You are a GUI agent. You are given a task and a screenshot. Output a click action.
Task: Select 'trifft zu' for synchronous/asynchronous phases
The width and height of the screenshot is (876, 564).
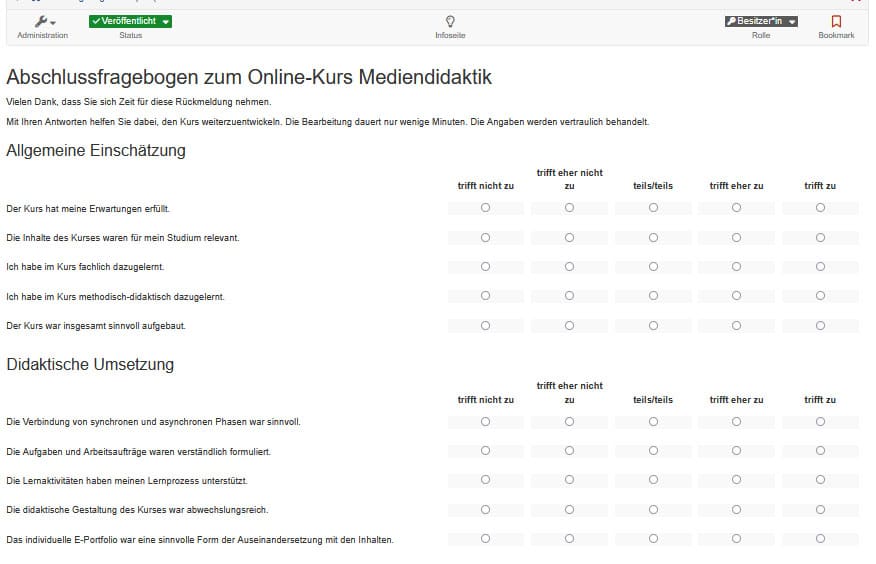point(820,422)
